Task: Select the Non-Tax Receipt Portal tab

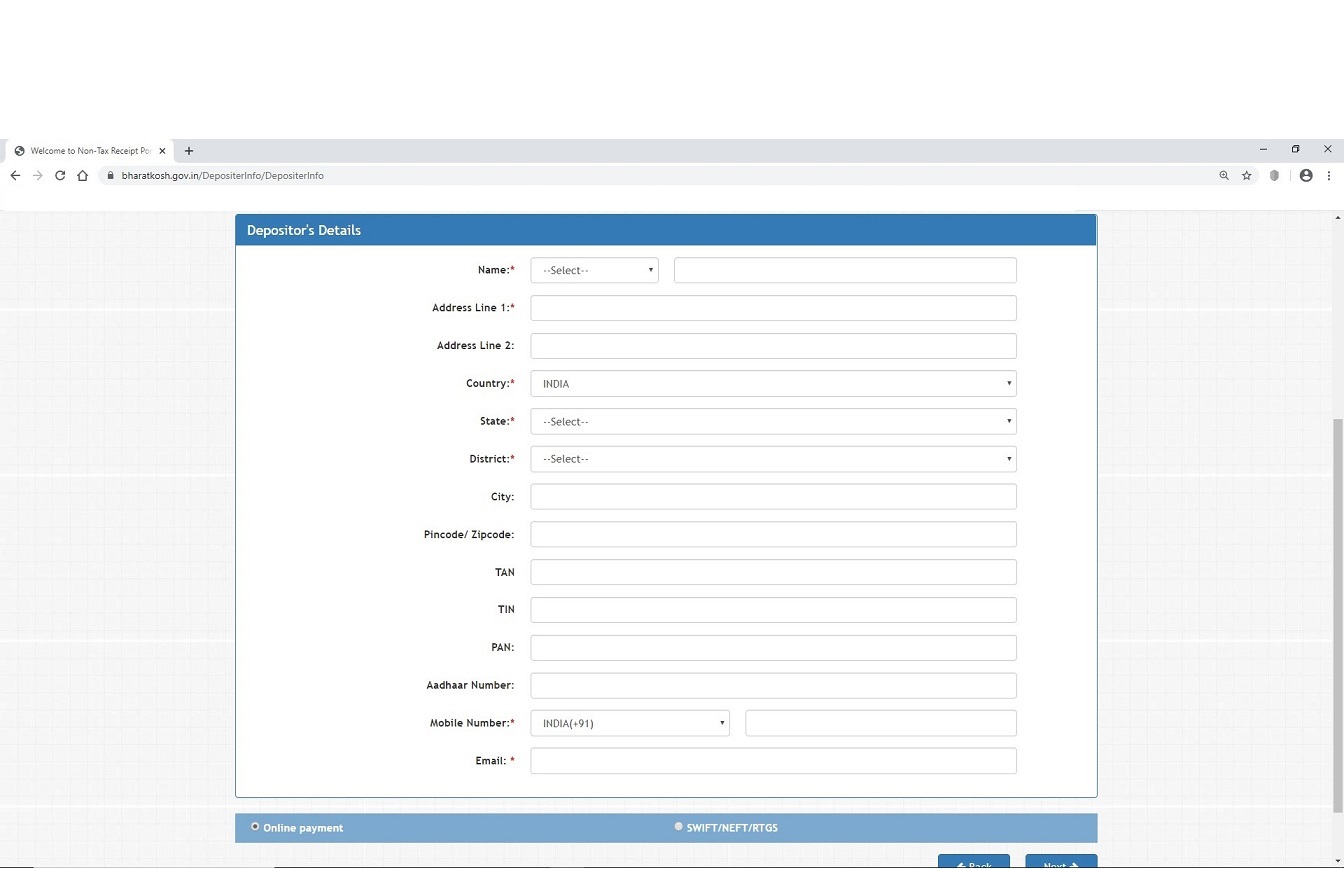Action: click(x=88, y=151)
